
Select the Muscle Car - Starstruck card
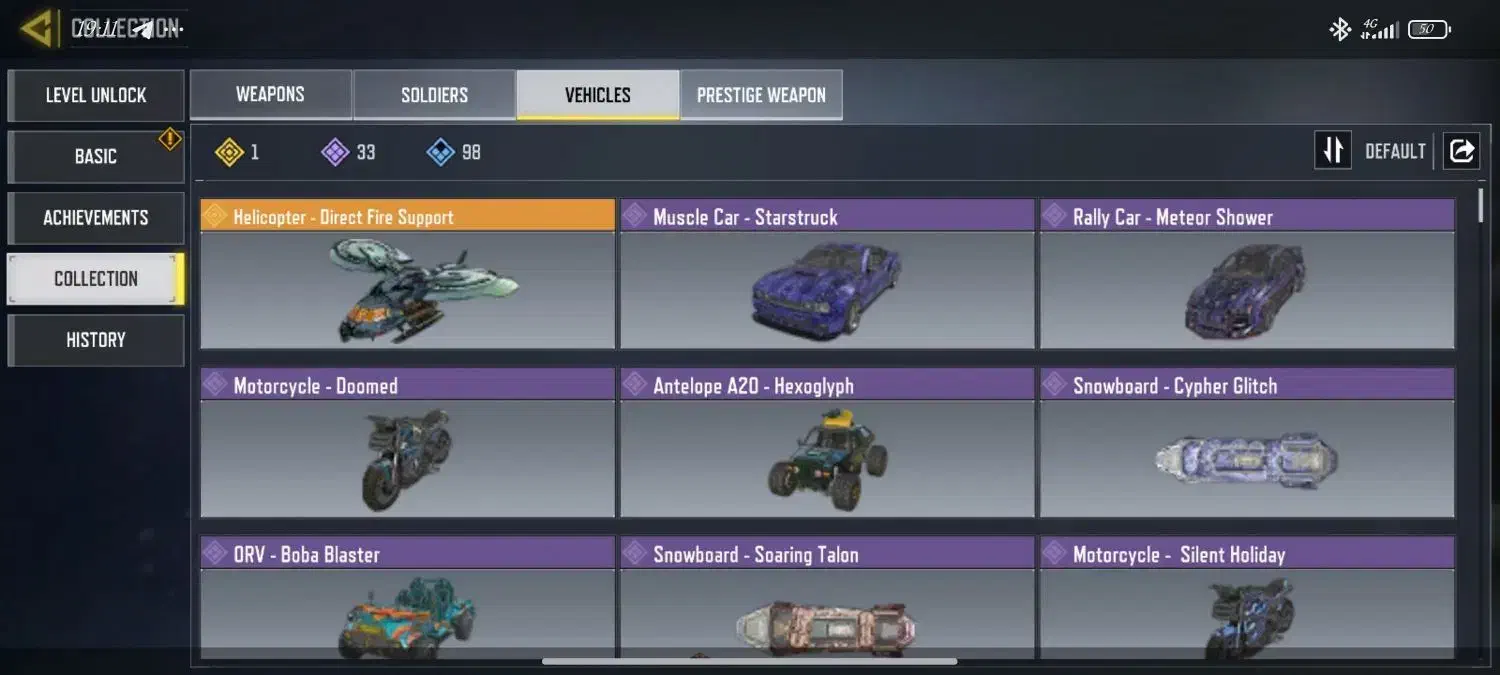(x=827, y=274)
